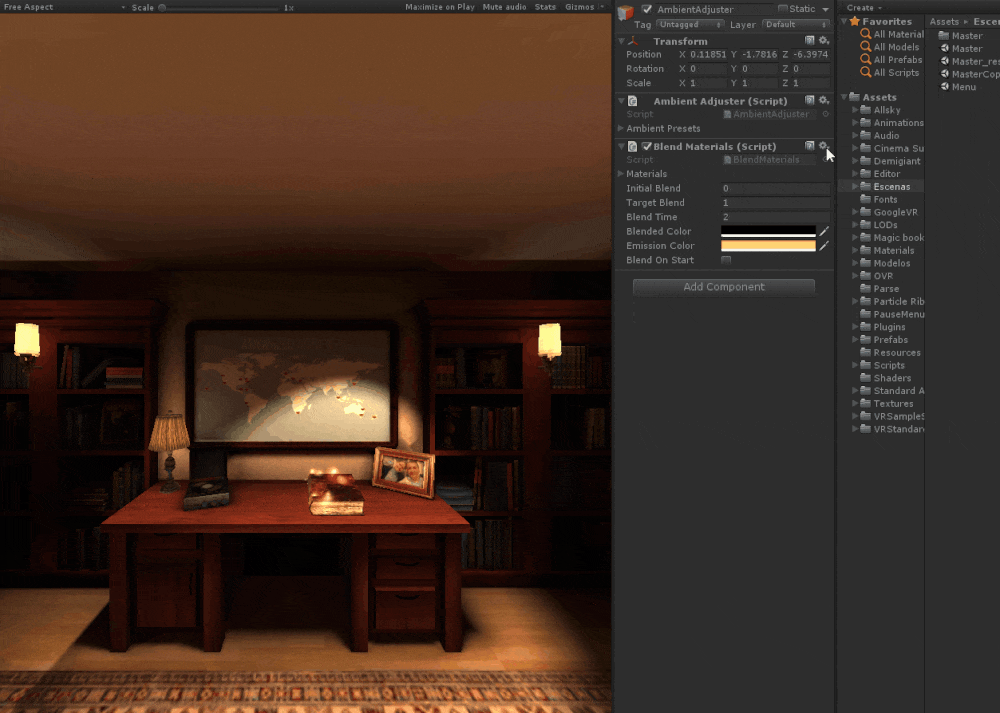Select All Models favorite search
Screen dimensions: 1000x713
pyautogui.click(x=890, y=47)
